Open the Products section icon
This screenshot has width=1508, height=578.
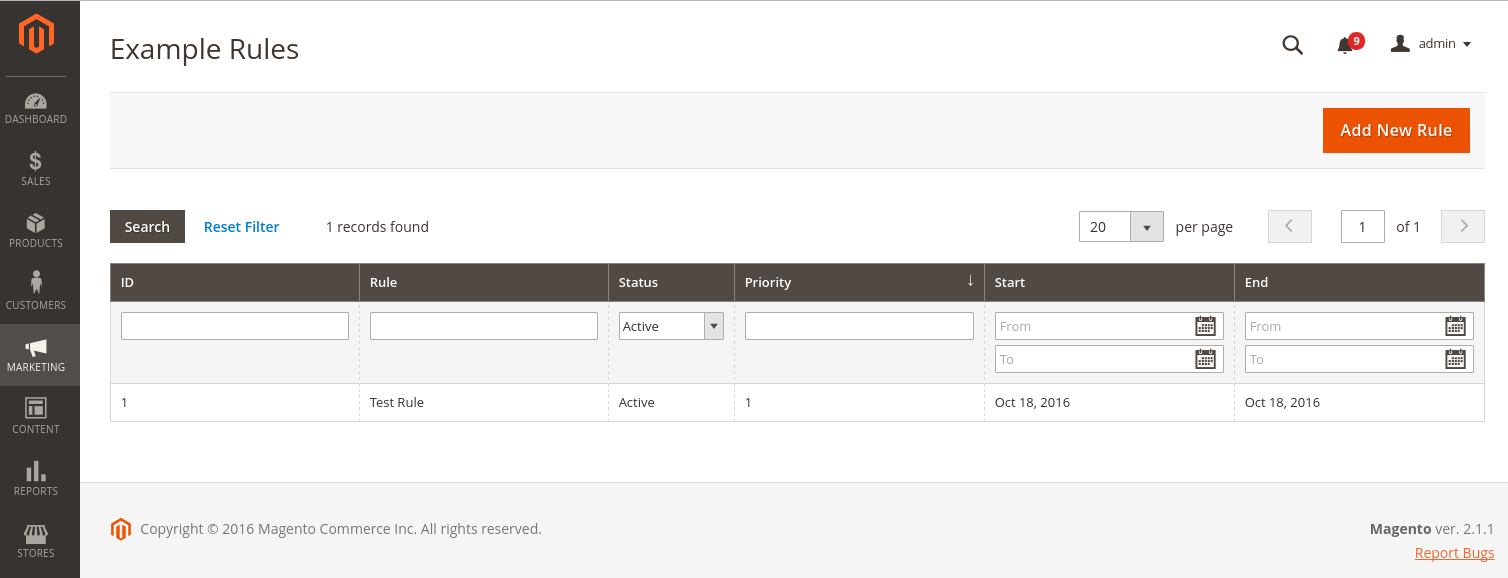[x=36, y=231]
